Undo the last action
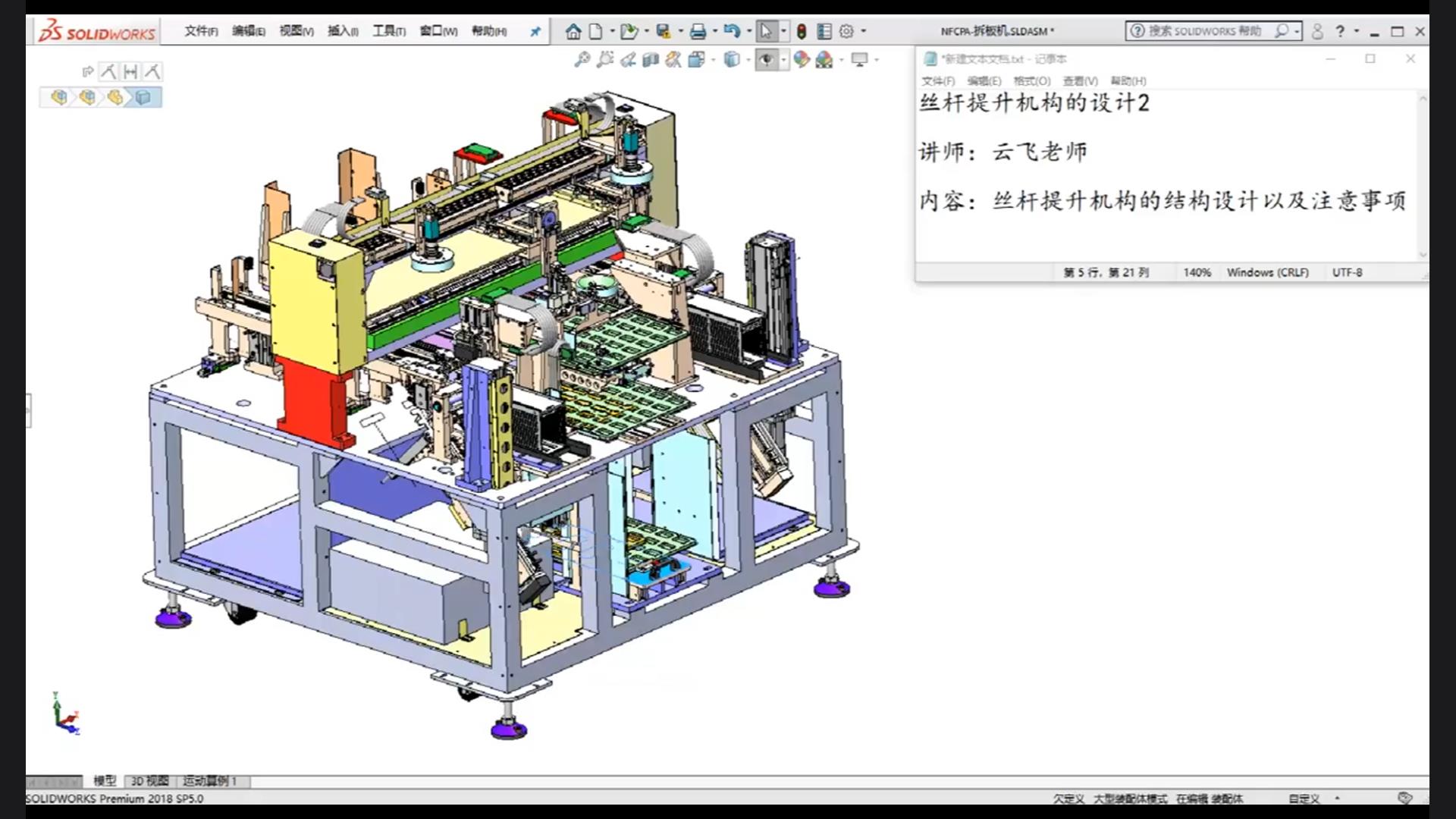 732,31
